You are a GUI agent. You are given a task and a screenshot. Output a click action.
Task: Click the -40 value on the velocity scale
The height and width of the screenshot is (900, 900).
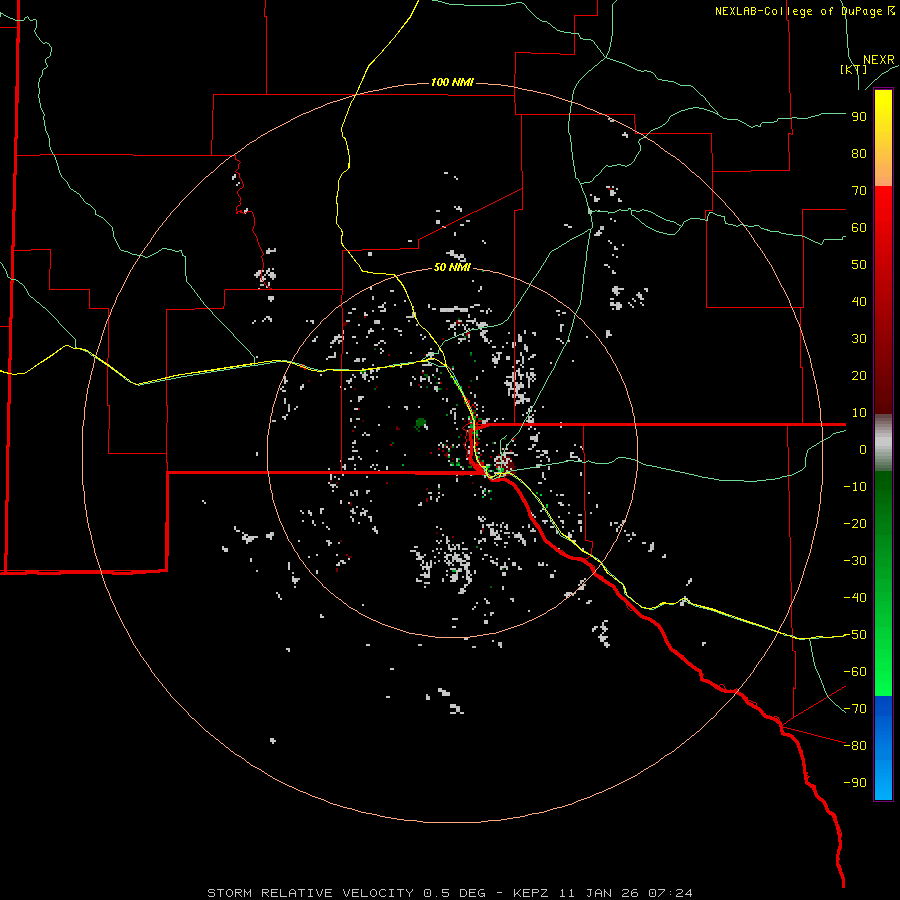click(x=855, y=598)
